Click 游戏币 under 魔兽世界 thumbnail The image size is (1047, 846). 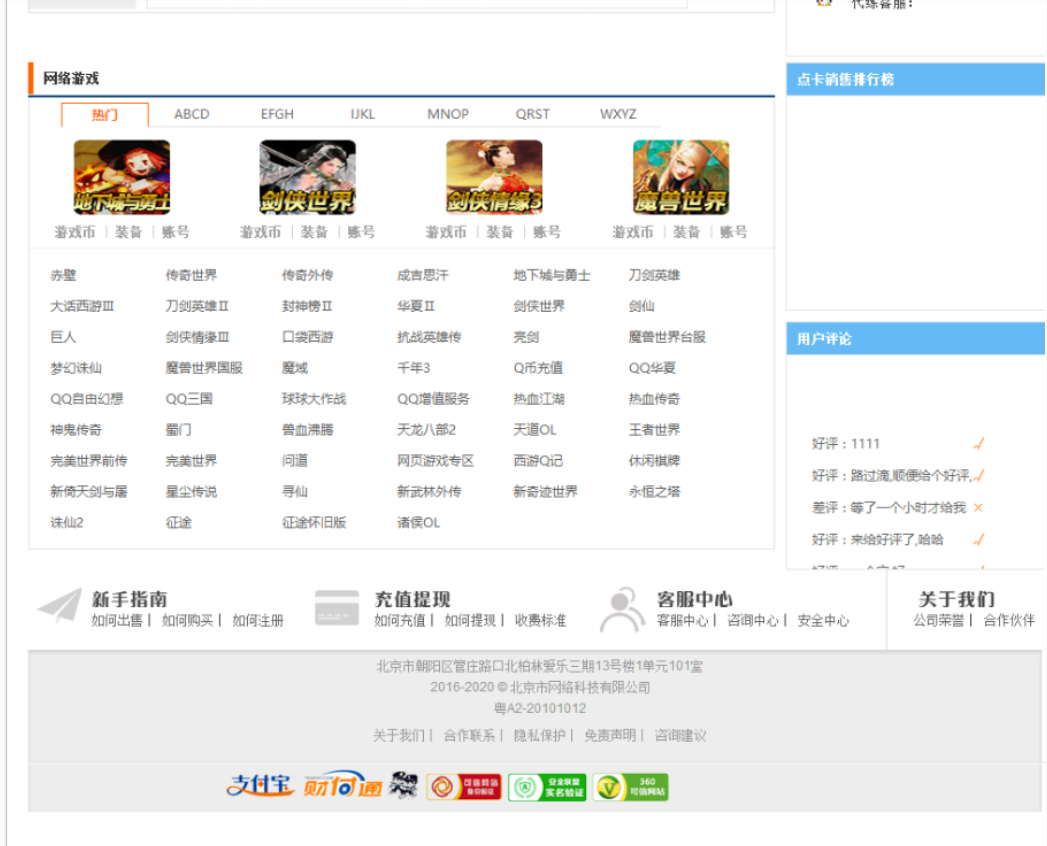click(x=633, y=232)
